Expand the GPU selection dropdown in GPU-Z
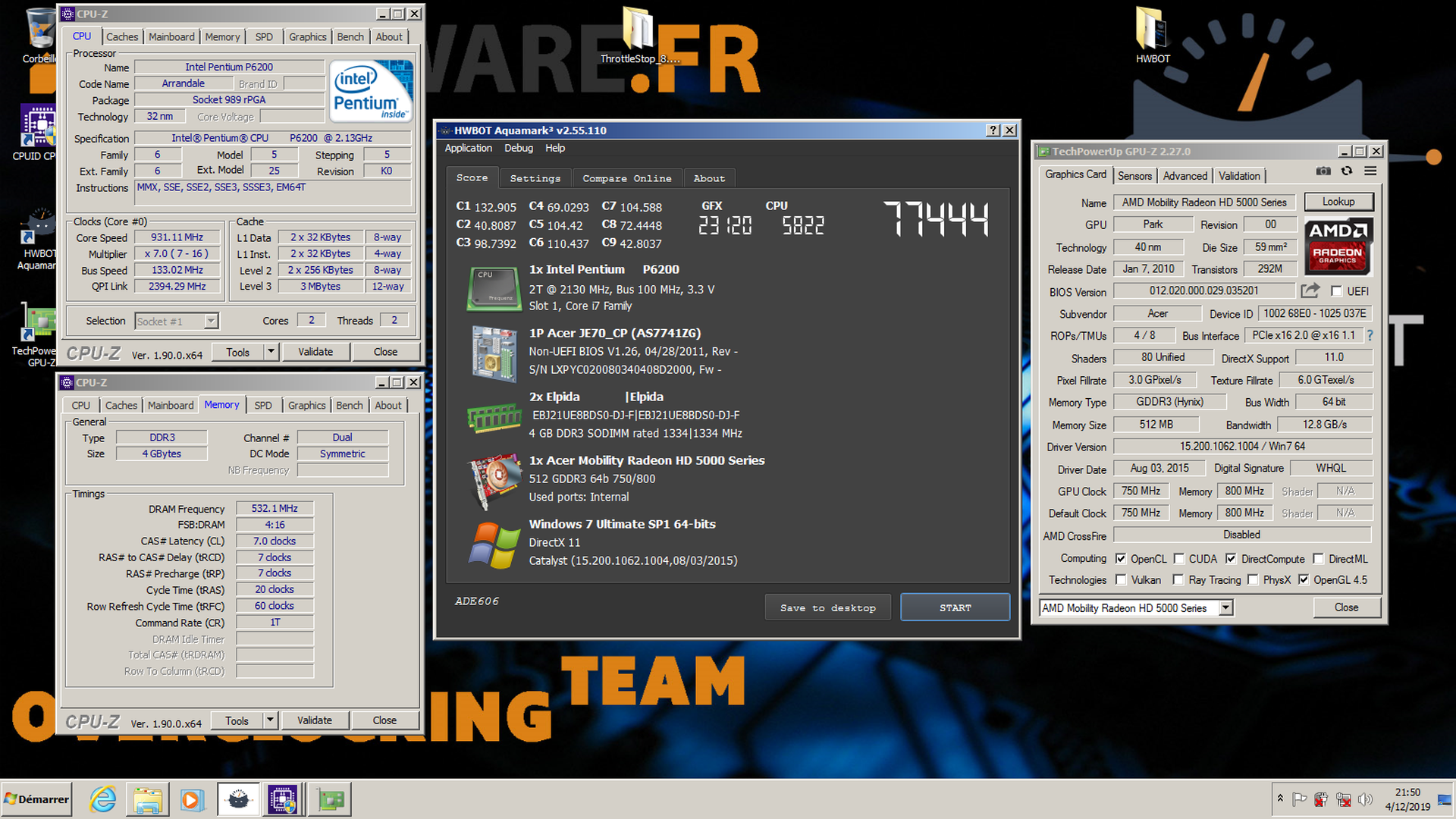This screenshot has height=819, width=1456. pyautogui.click(x=1225, y=607)
